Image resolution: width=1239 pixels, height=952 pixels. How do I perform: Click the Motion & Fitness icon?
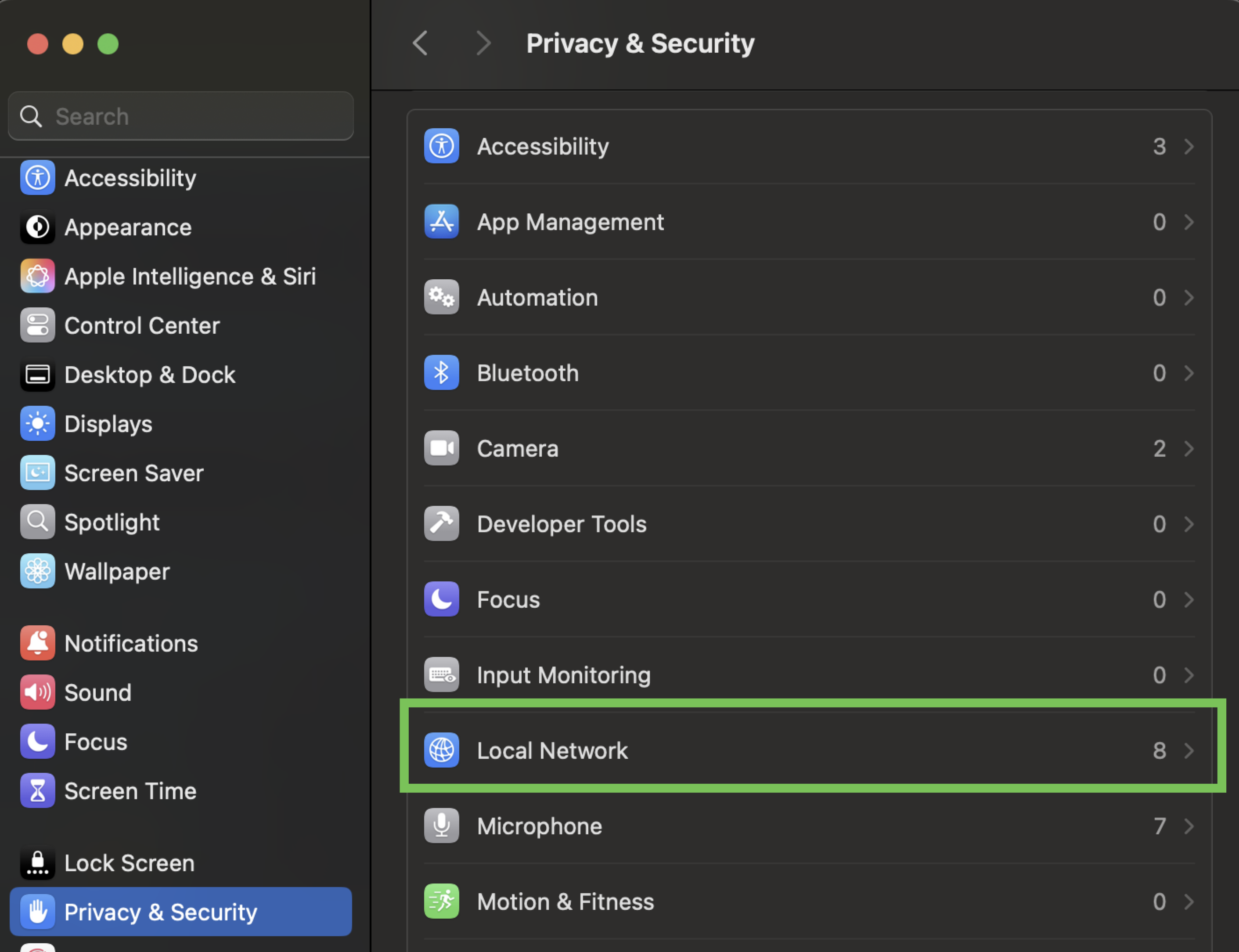point(441,901)
